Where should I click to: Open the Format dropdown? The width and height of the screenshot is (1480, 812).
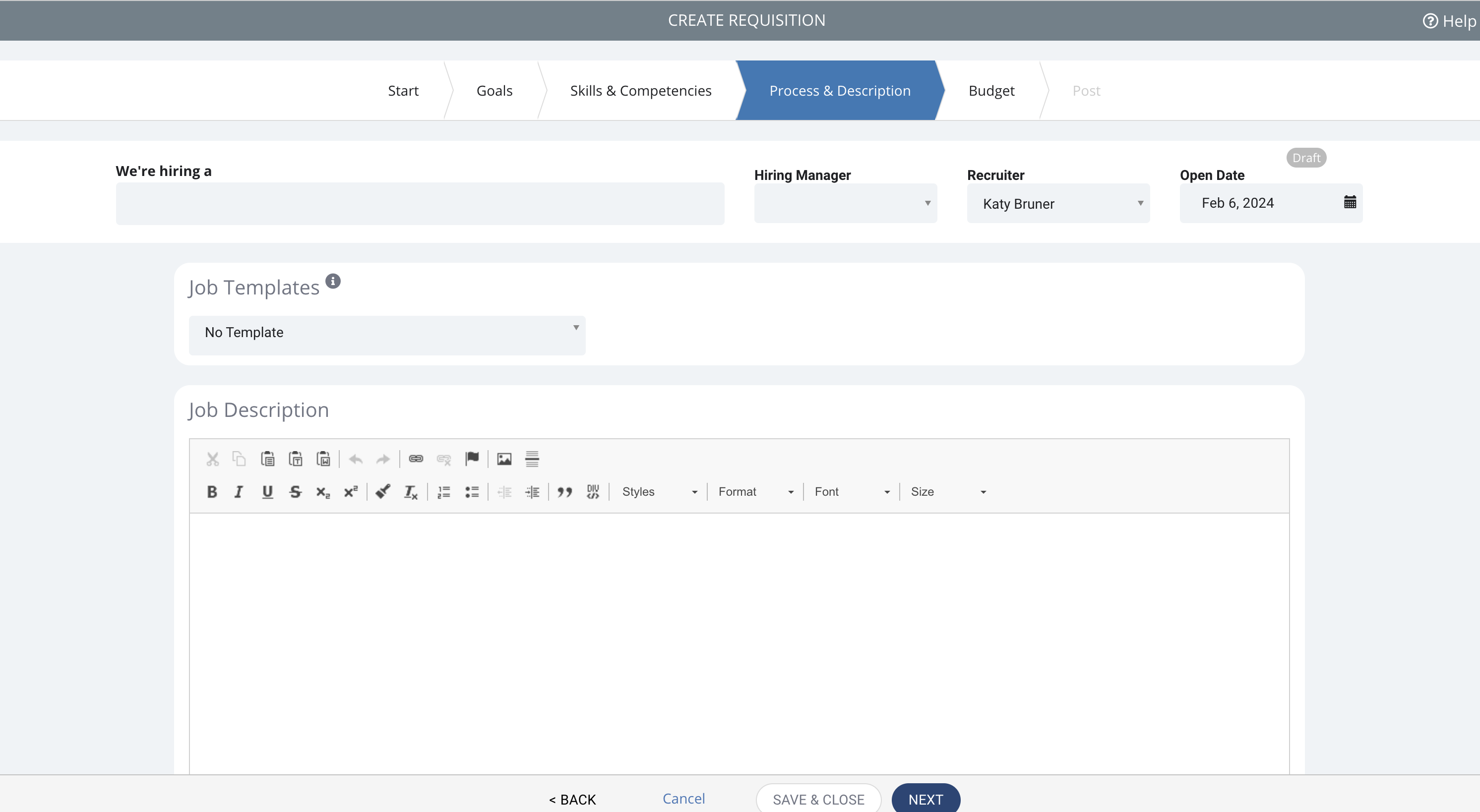coord(756,492)
